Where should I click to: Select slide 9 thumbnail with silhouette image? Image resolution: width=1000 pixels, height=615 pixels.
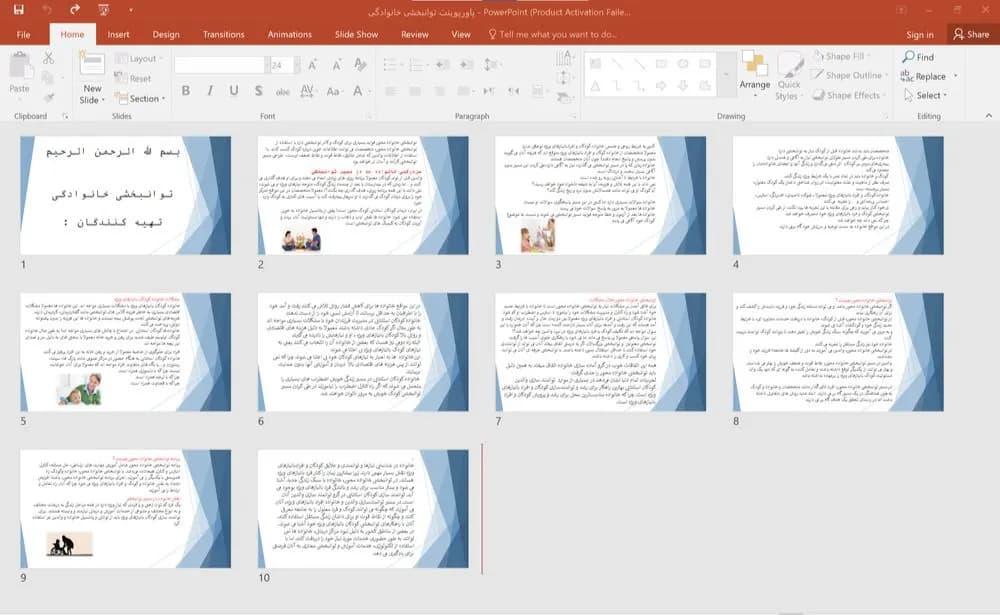click(x=126, y=508)
